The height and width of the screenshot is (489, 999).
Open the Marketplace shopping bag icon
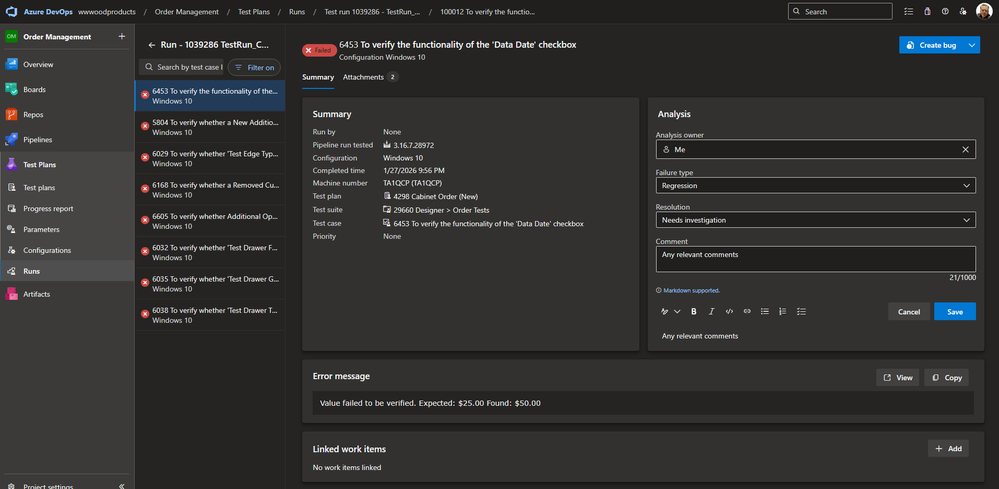point(926,12)
